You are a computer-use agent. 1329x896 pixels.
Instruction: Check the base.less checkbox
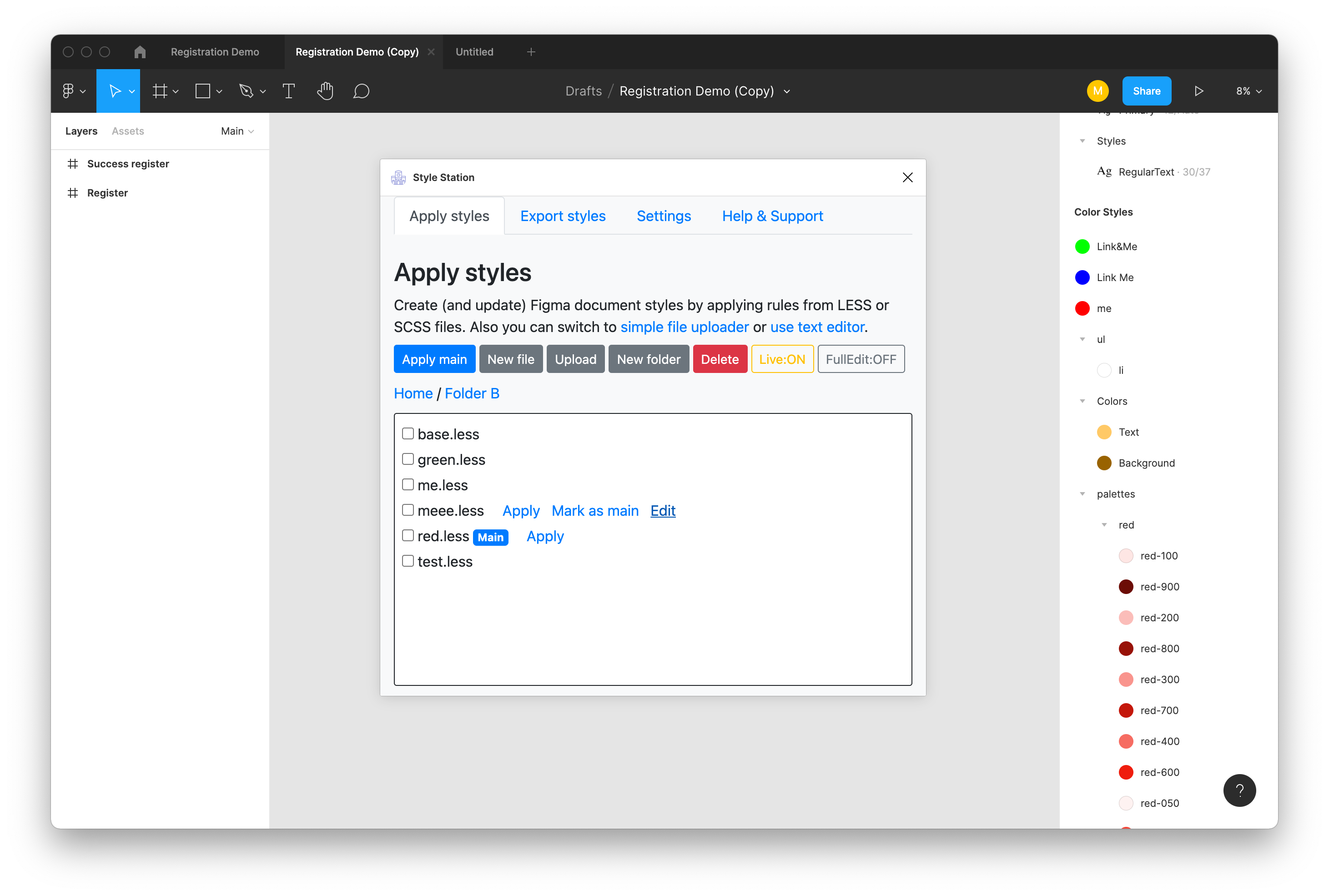408,434
